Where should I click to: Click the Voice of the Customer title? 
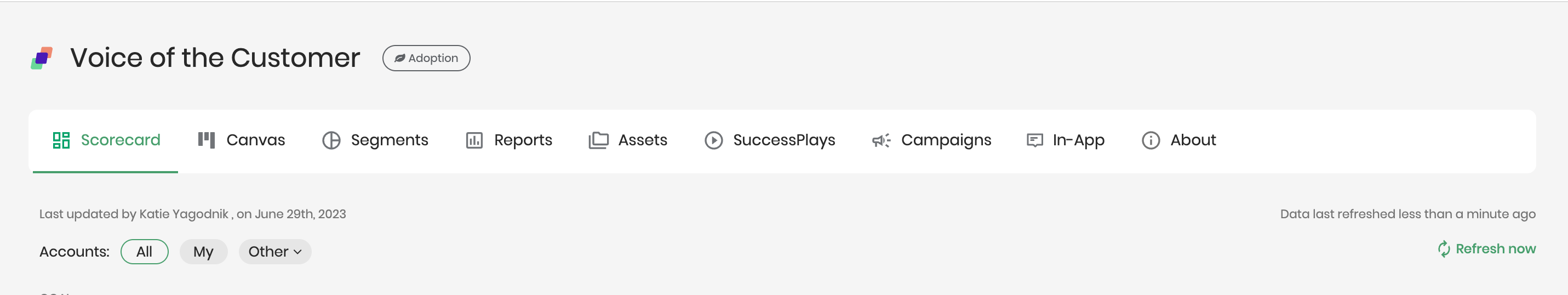point(215,58)
